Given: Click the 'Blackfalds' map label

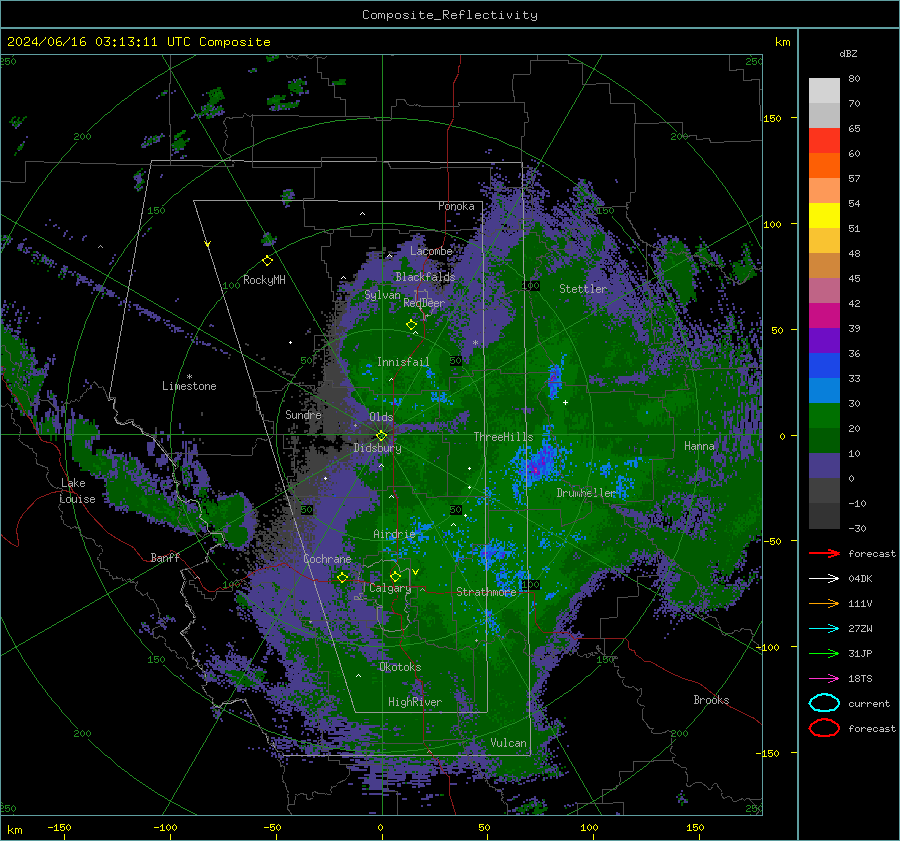Looking at the screenshot, I should pyautogui.click(x=425, y=277).
